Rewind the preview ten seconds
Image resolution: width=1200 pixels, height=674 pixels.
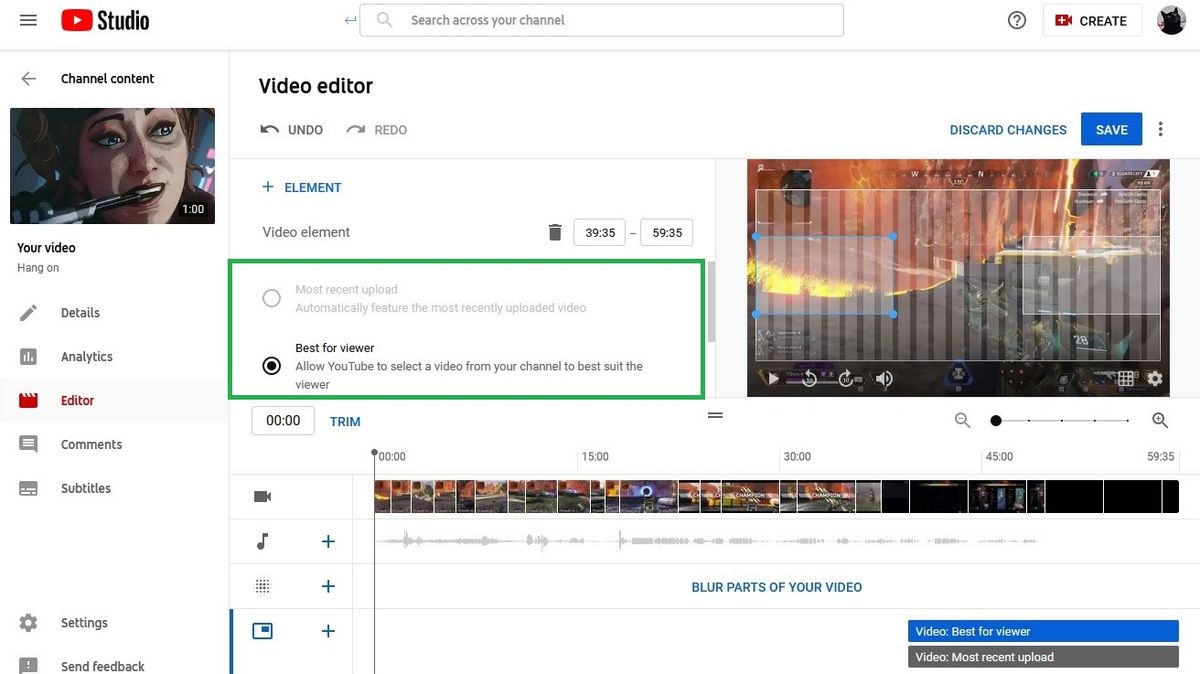pos(810,378)
